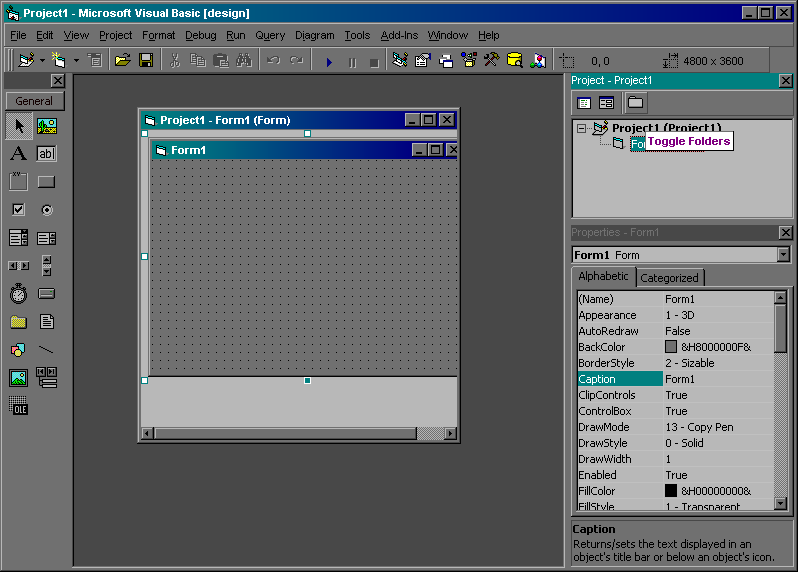Image resolution: width=798 pixels, height=572 pixels.
Task: Open Properties Window from toolbar
Action: [423, 61]
